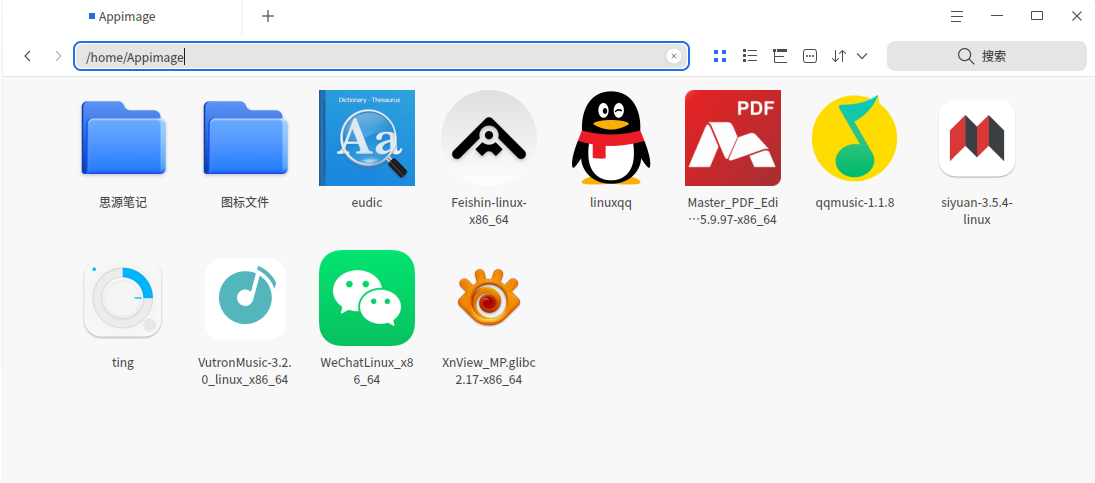Select the ting app icon
This screenshot has height=483, width=1095.
(123, 298)
